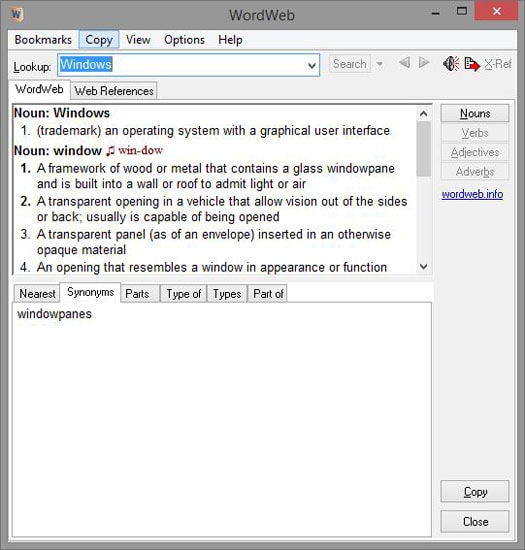Click the Noun: Windows heading
The image size is (525, 550).
[x=62, y=113]
